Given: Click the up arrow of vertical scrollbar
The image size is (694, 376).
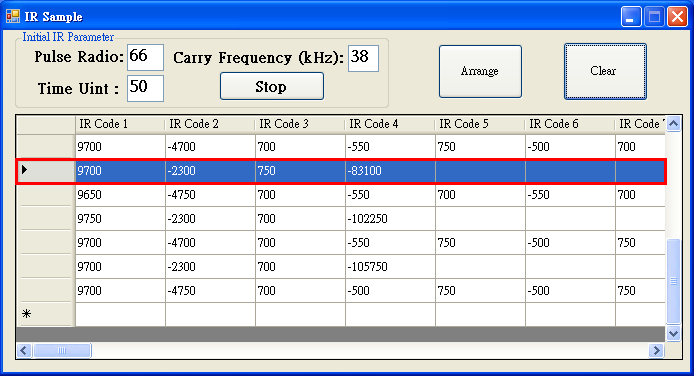Looking at the screenshot, I should 673,123.
